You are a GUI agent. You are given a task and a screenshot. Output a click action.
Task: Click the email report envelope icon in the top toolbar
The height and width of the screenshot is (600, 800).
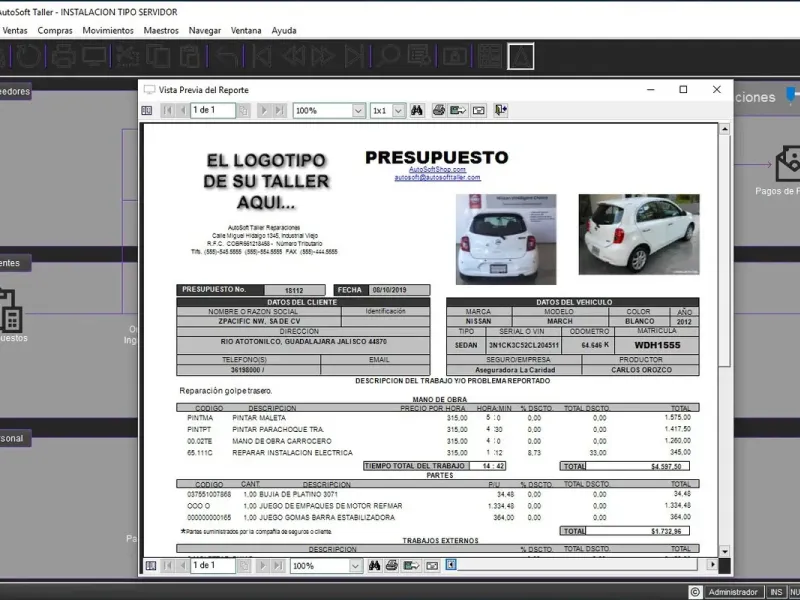point(479,110)
